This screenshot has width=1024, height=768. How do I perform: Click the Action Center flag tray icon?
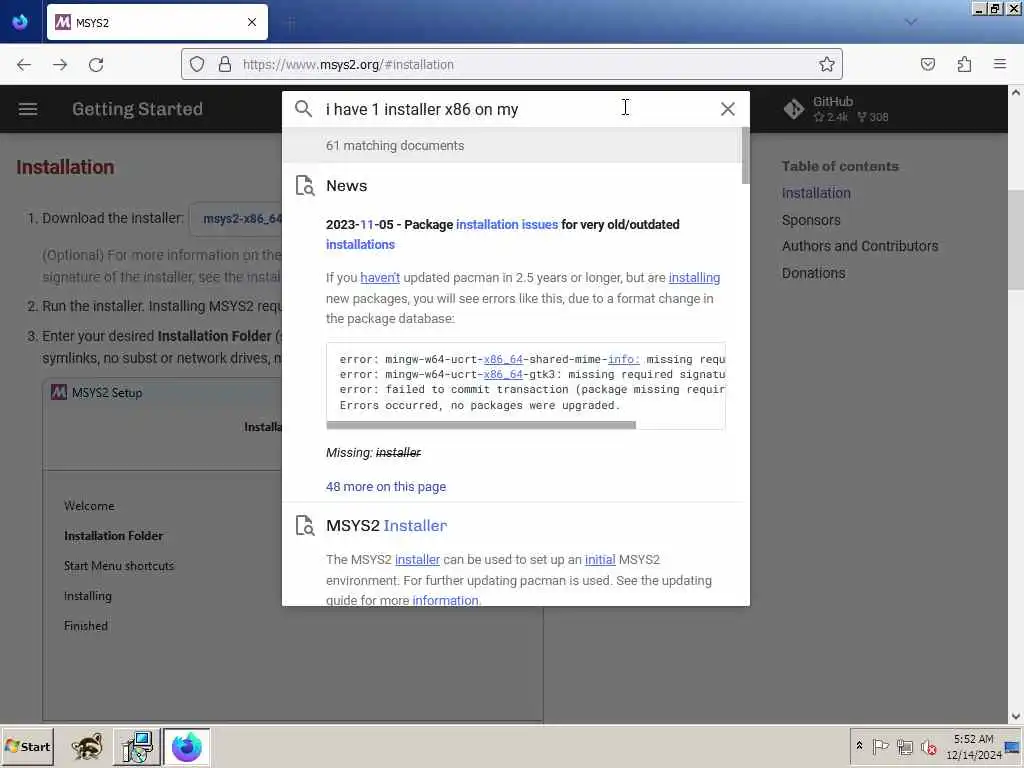point(880,746)
